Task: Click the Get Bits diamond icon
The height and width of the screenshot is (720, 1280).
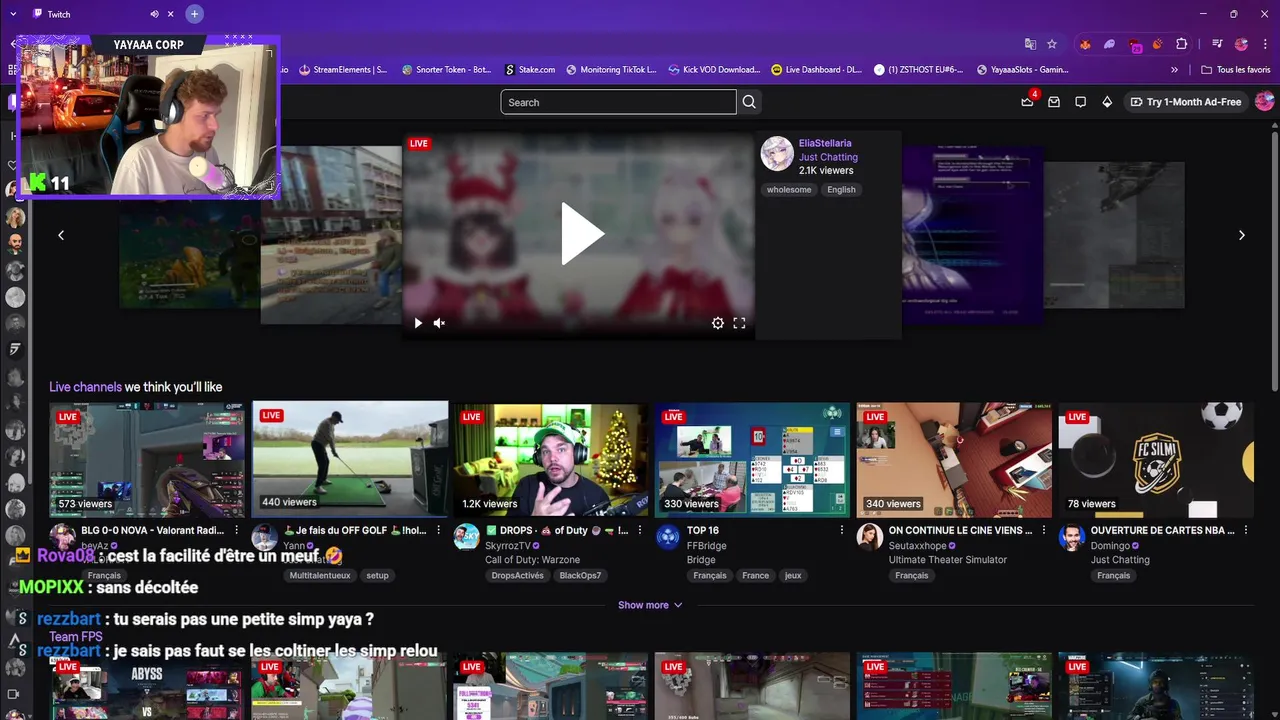Action: coord(1107,102)
